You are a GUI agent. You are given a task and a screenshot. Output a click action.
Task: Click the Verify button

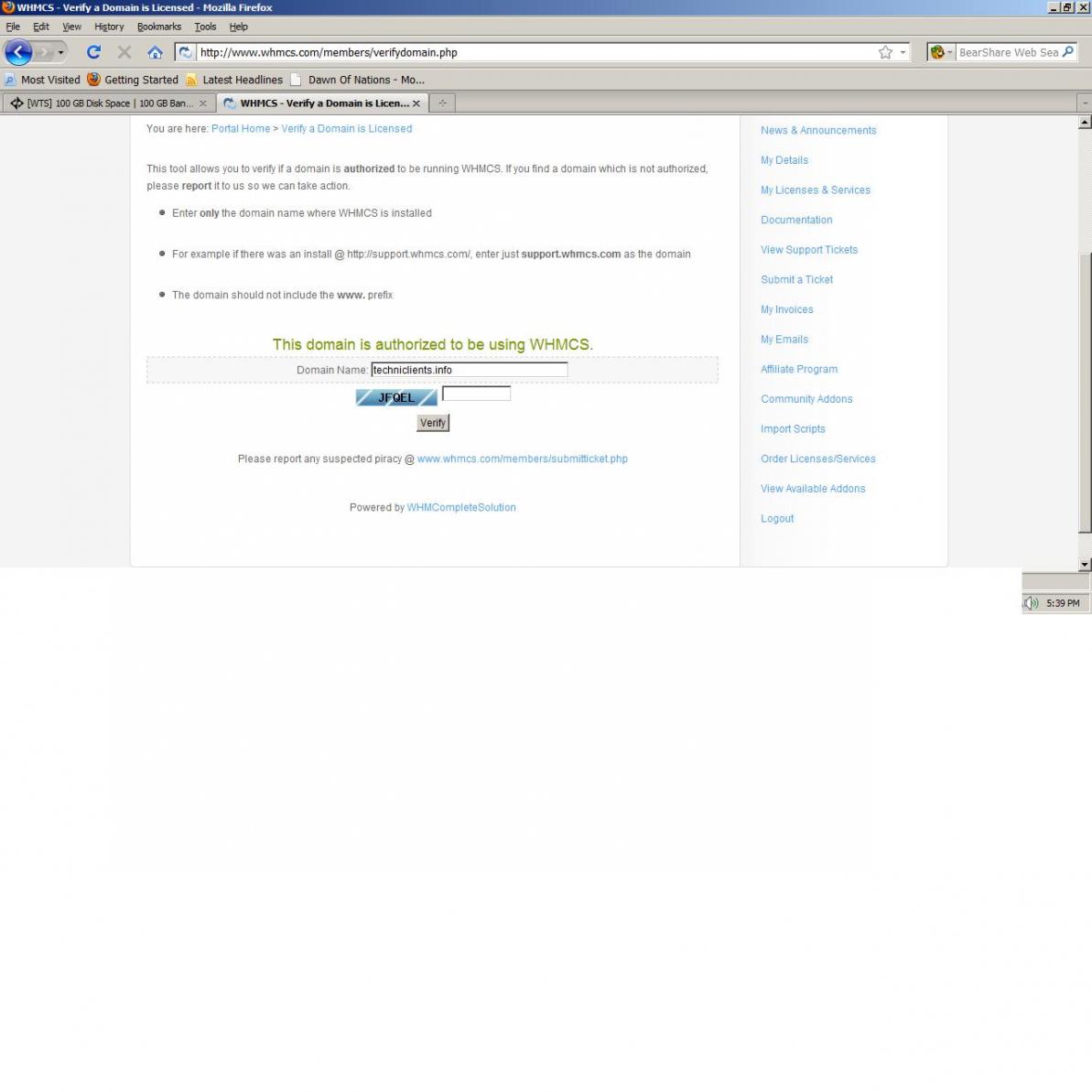click(432, 423)
